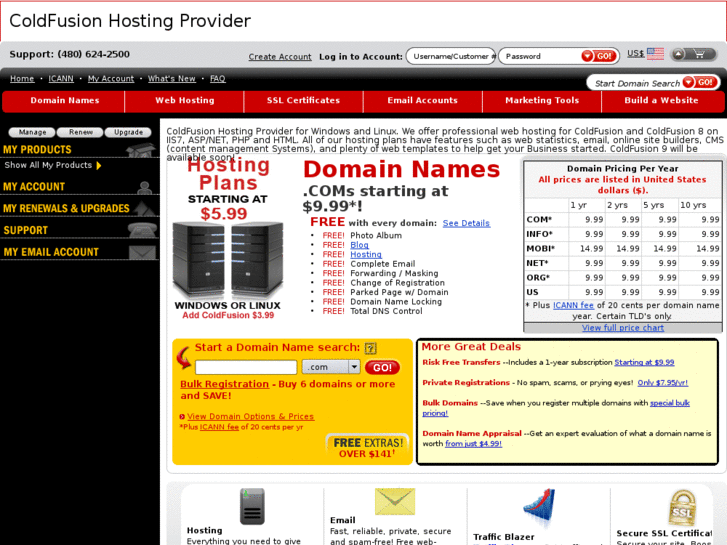727x545 pixels.
Task: Click the red curved arrow in domain search box
Action: (184, 358)
